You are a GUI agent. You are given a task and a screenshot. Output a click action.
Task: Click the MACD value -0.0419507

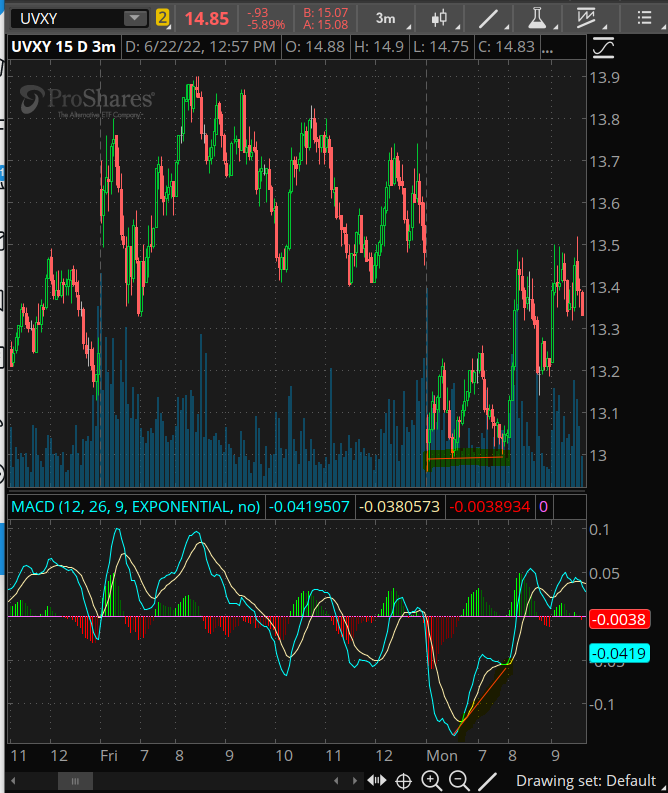click(308, 507)
